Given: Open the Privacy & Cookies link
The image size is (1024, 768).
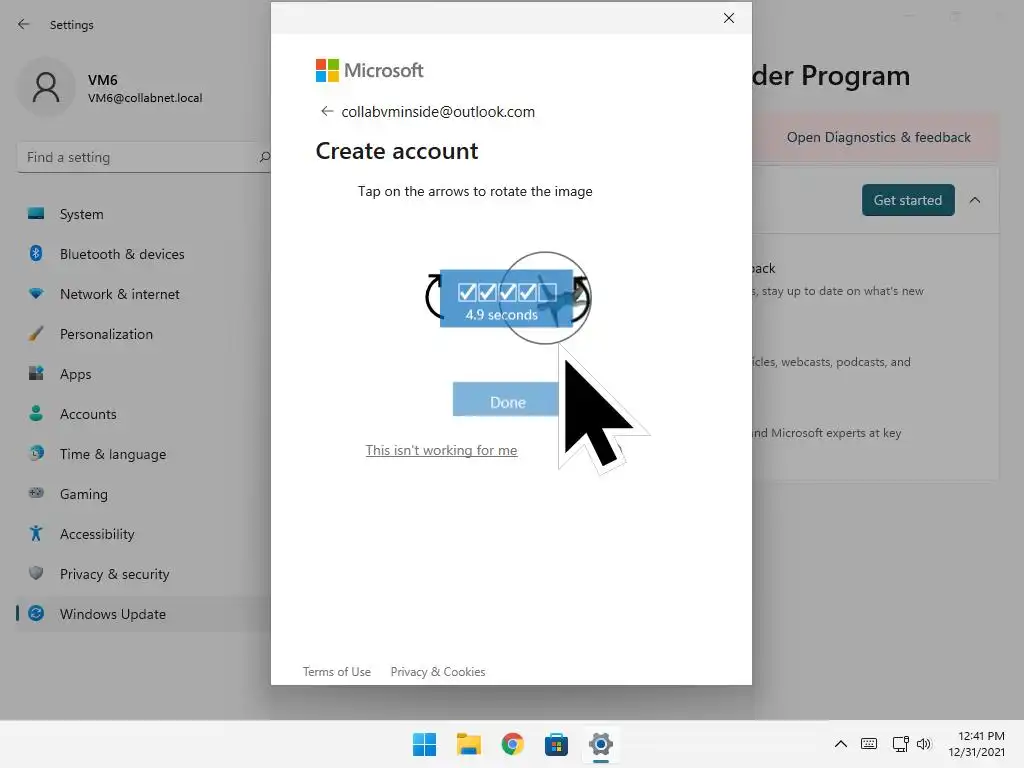Looking at the screenshot, I should tap(438, 672).
